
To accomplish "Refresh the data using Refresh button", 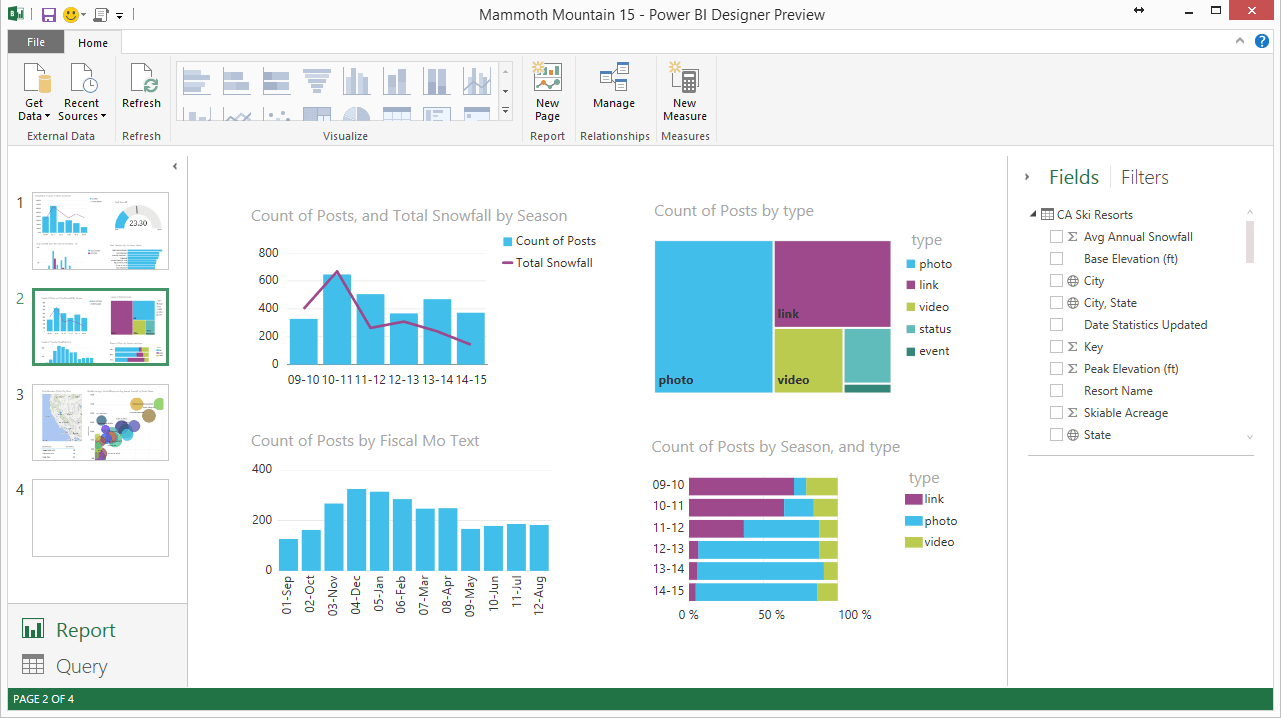I will pyautogui.click(x=141, y=85).
